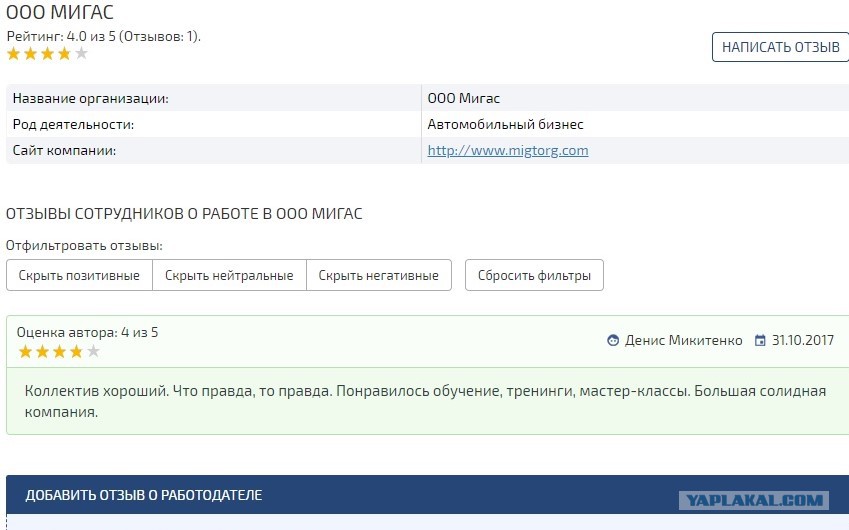Open the http://www.migtorg.com link
This screenshot has height=530, width=849.
click(508, 151)
